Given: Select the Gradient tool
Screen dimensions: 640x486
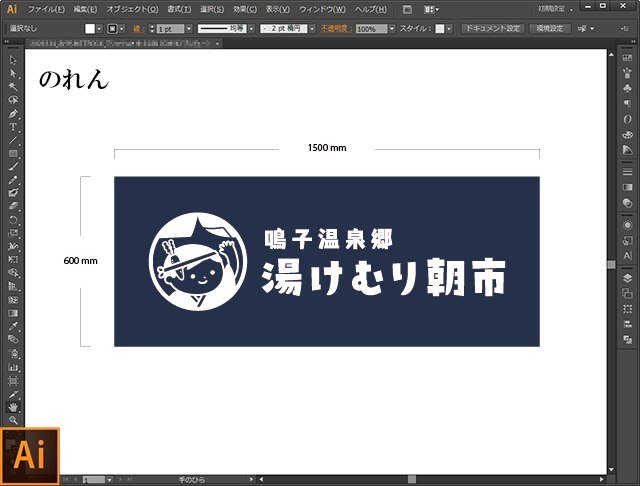Looking at the screenshot, I should pyautogui.click(x=13, y=313).
